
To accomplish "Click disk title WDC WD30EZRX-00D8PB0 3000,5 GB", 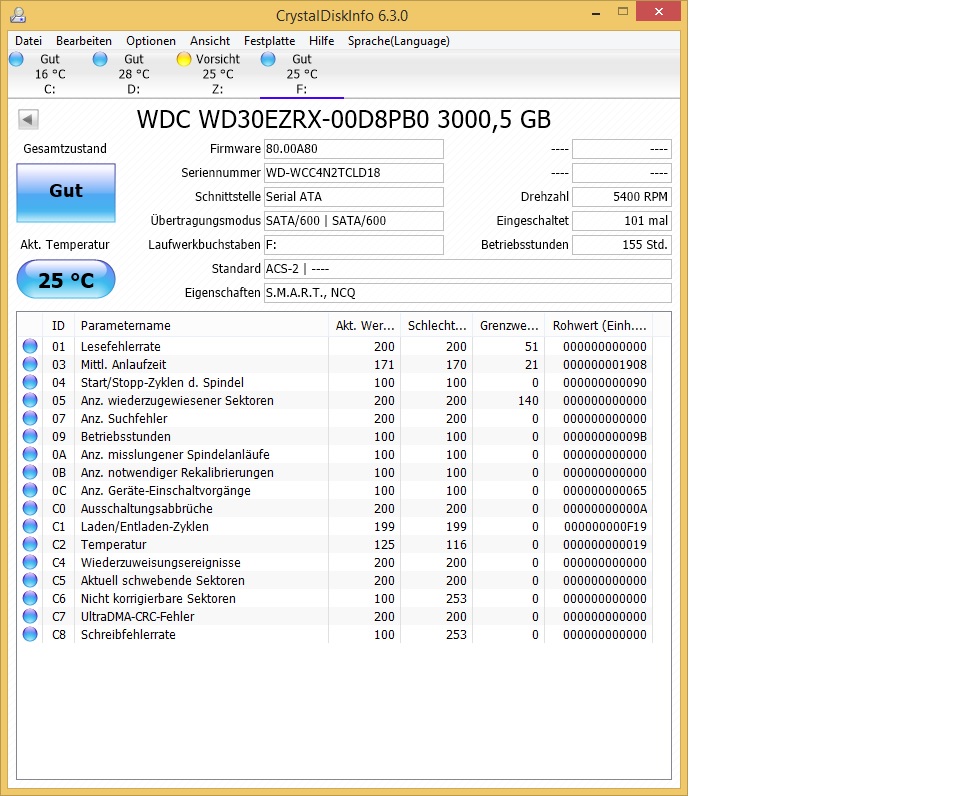I will click(344, 119).
